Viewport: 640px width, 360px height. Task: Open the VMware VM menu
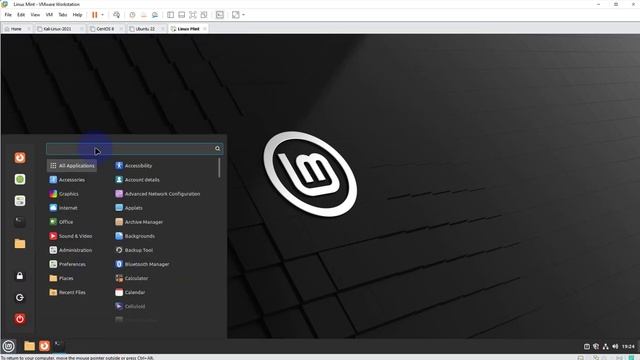(x=49, y=15)
